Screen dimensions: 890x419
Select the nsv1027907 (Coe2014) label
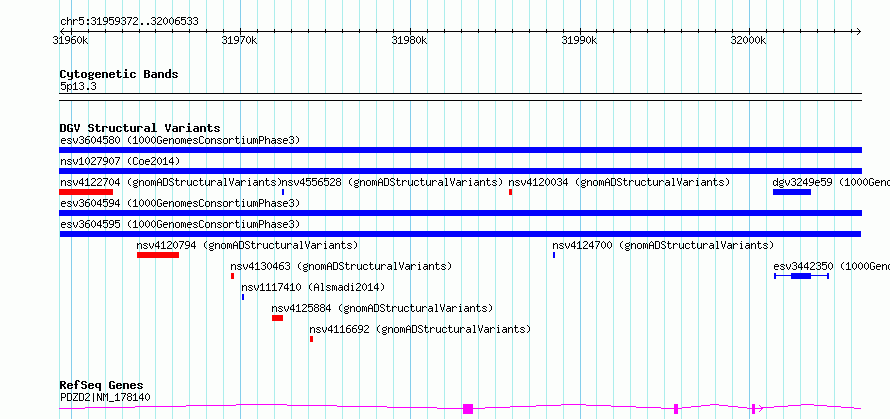coord(120,161)
